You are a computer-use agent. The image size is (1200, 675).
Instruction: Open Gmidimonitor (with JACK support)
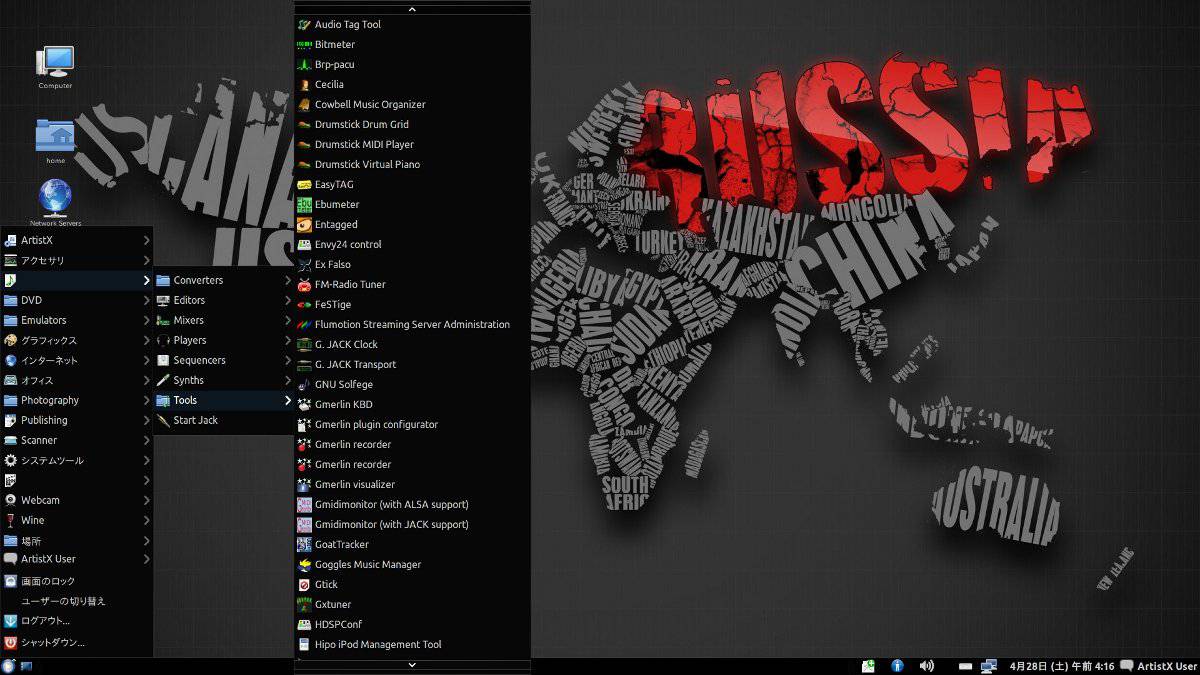pos(412,524)
